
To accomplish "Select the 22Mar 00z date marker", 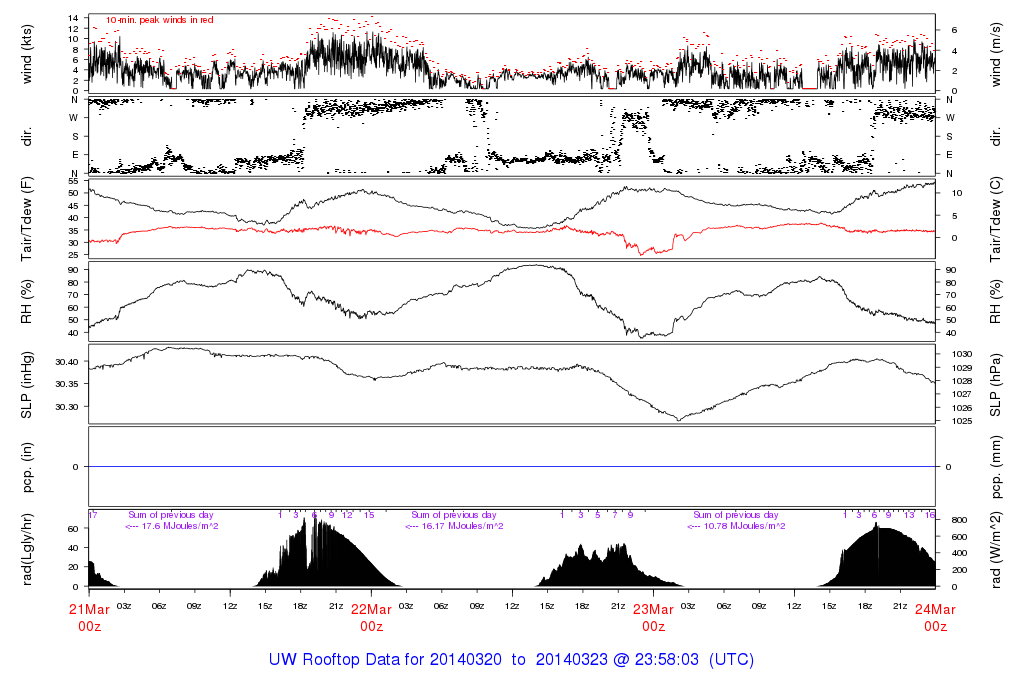I will (x=371, y=617).
